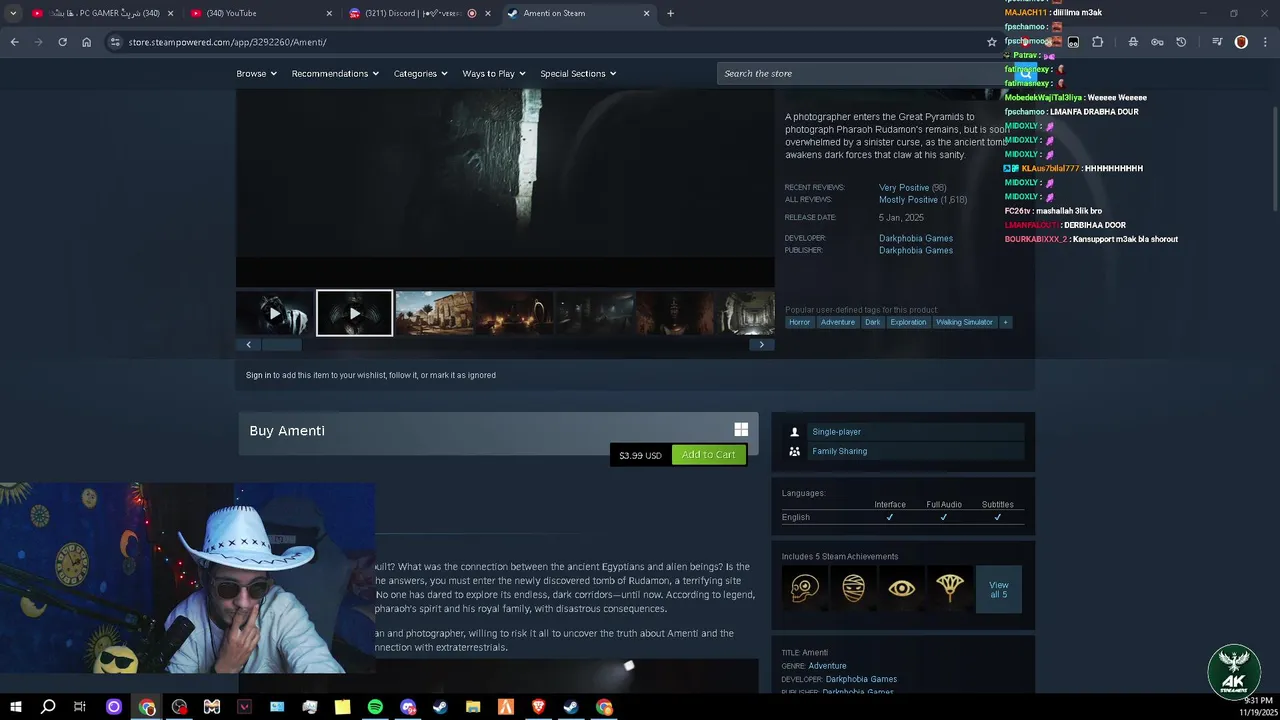Screen dimensions: 1280x720
Task: Open a new browser tab with plus
Action: click(670, 13)
